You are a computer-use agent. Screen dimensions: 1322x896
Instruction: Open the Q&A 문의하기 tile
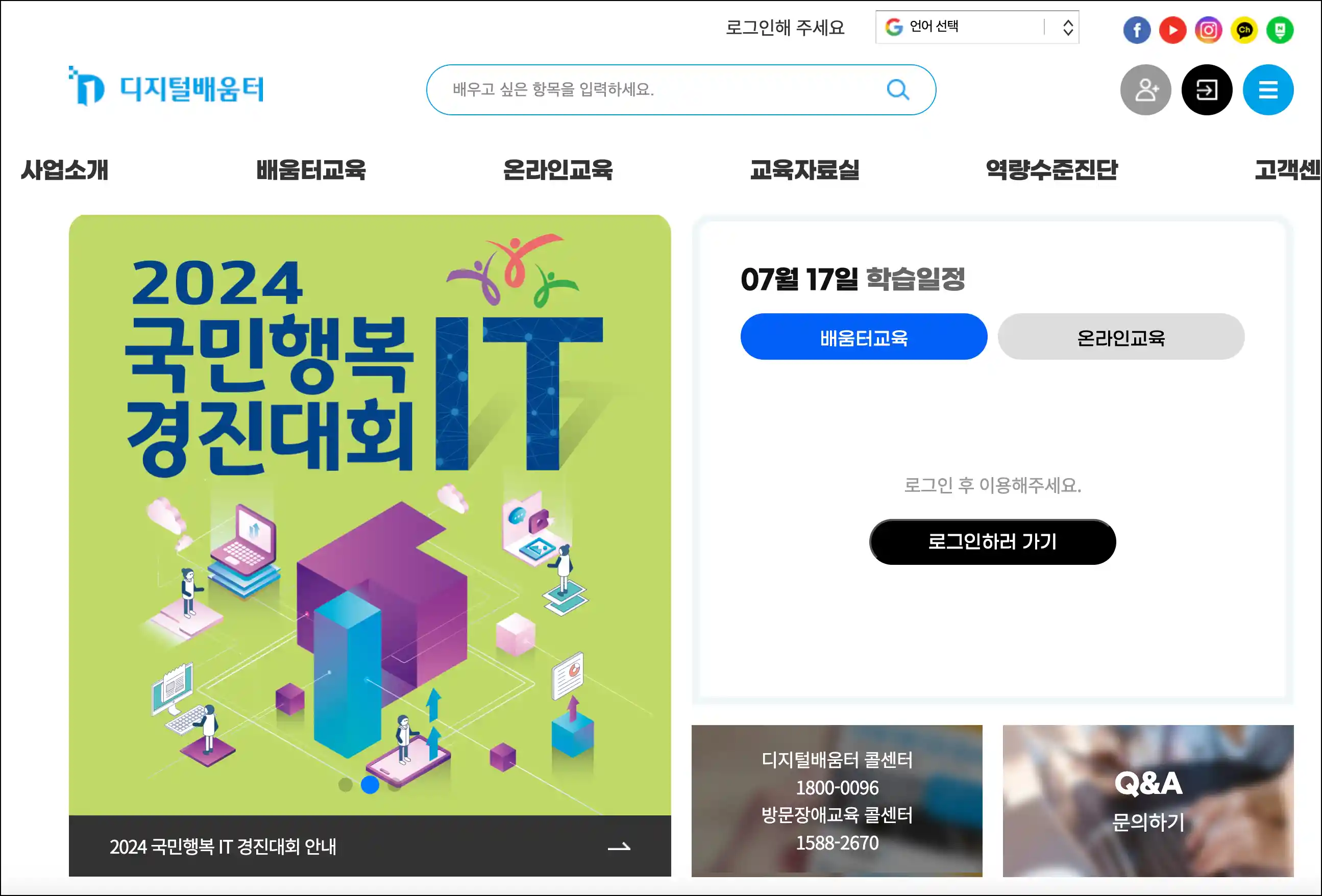(x=1148, y=801)
